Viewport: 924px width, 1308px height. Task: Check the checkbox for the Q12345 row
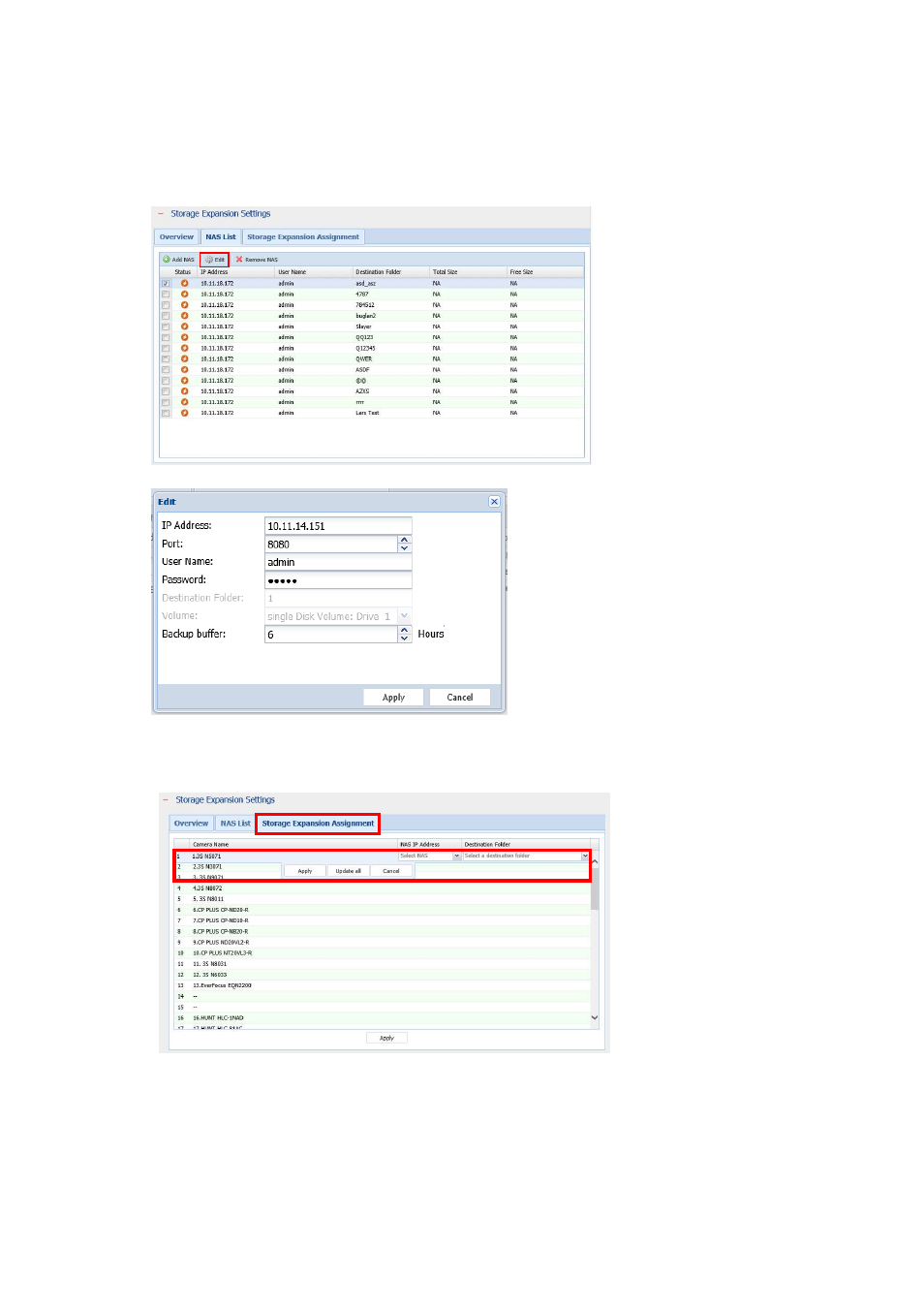[166, 348]
